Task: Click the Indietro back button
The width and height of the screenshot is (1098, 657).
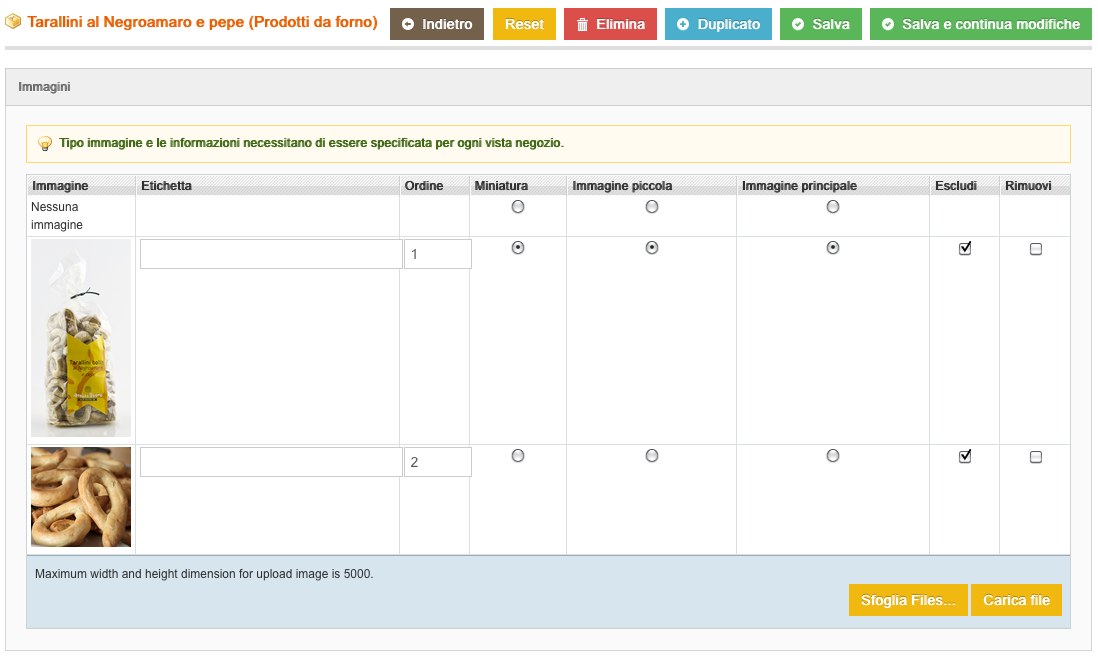Action: [437, 24]
